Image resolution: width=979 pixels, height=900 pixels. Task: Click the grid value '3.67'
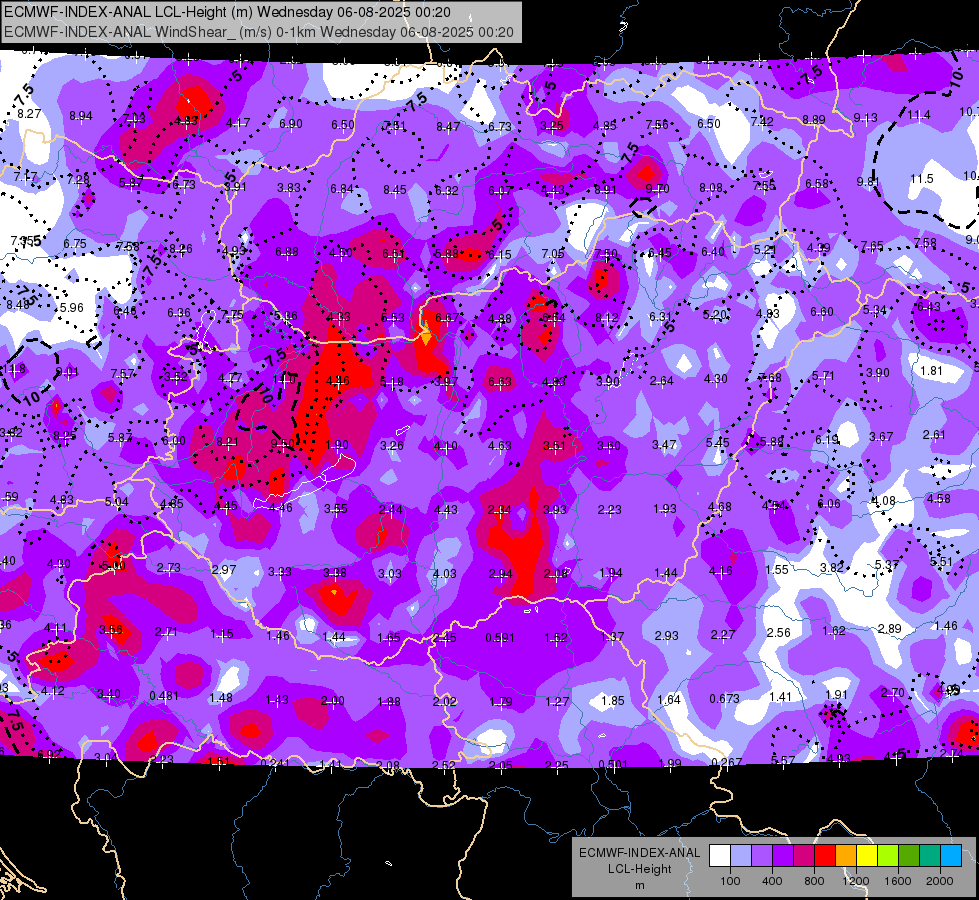881,437
